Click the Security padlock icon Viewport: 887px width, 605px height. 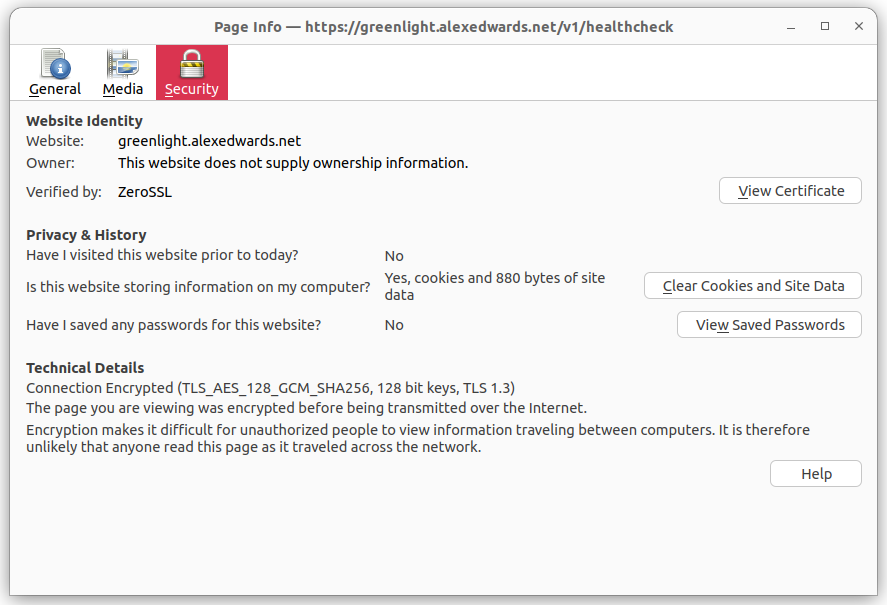point(191,64)
